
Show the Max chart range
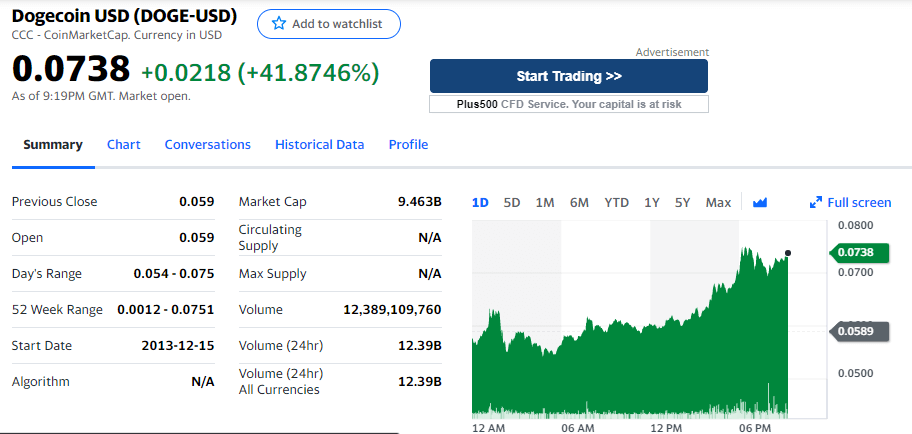click(x=718, y=202)
